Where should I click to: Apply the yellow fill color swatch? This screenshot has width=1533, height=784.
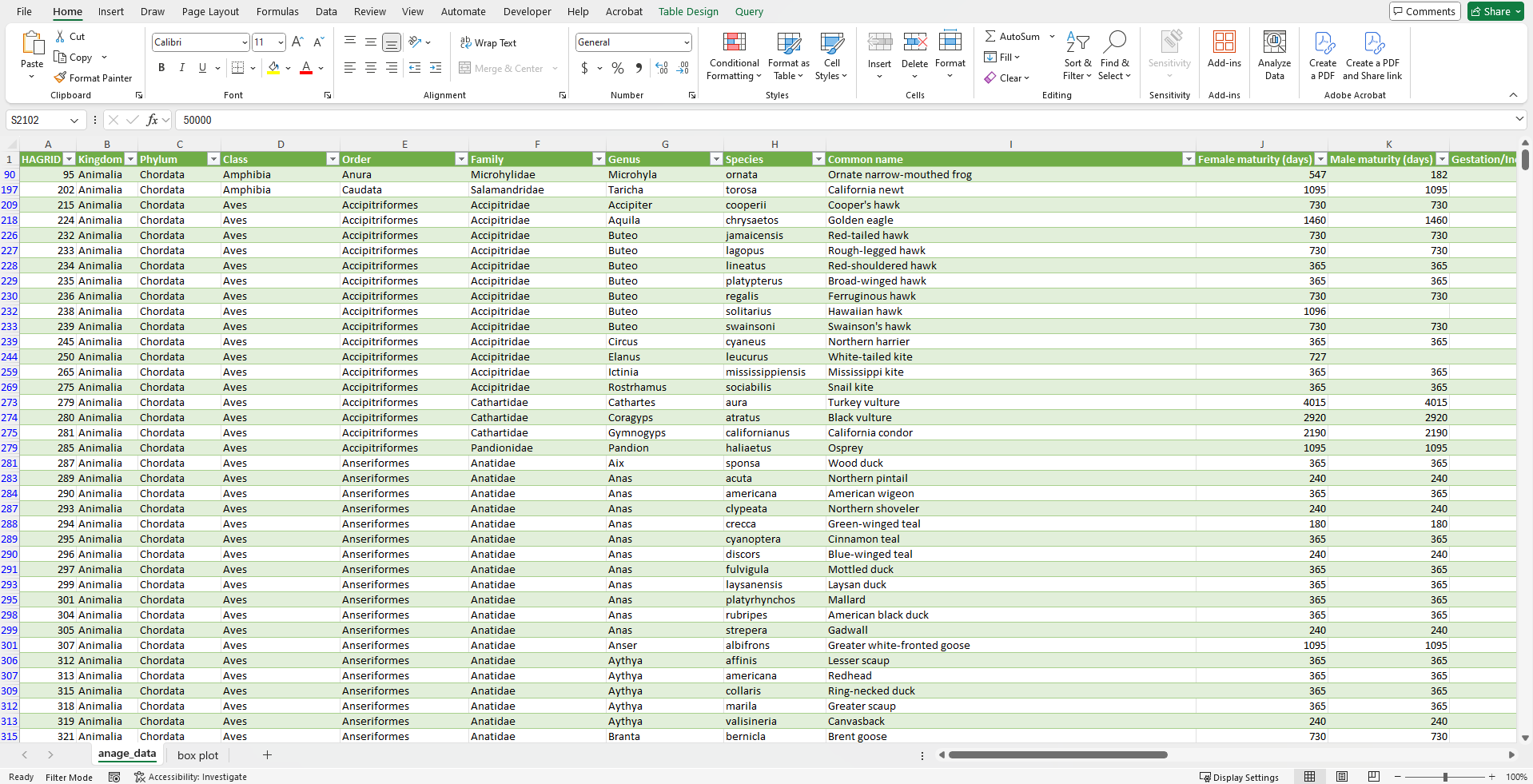tap(273, 68)
